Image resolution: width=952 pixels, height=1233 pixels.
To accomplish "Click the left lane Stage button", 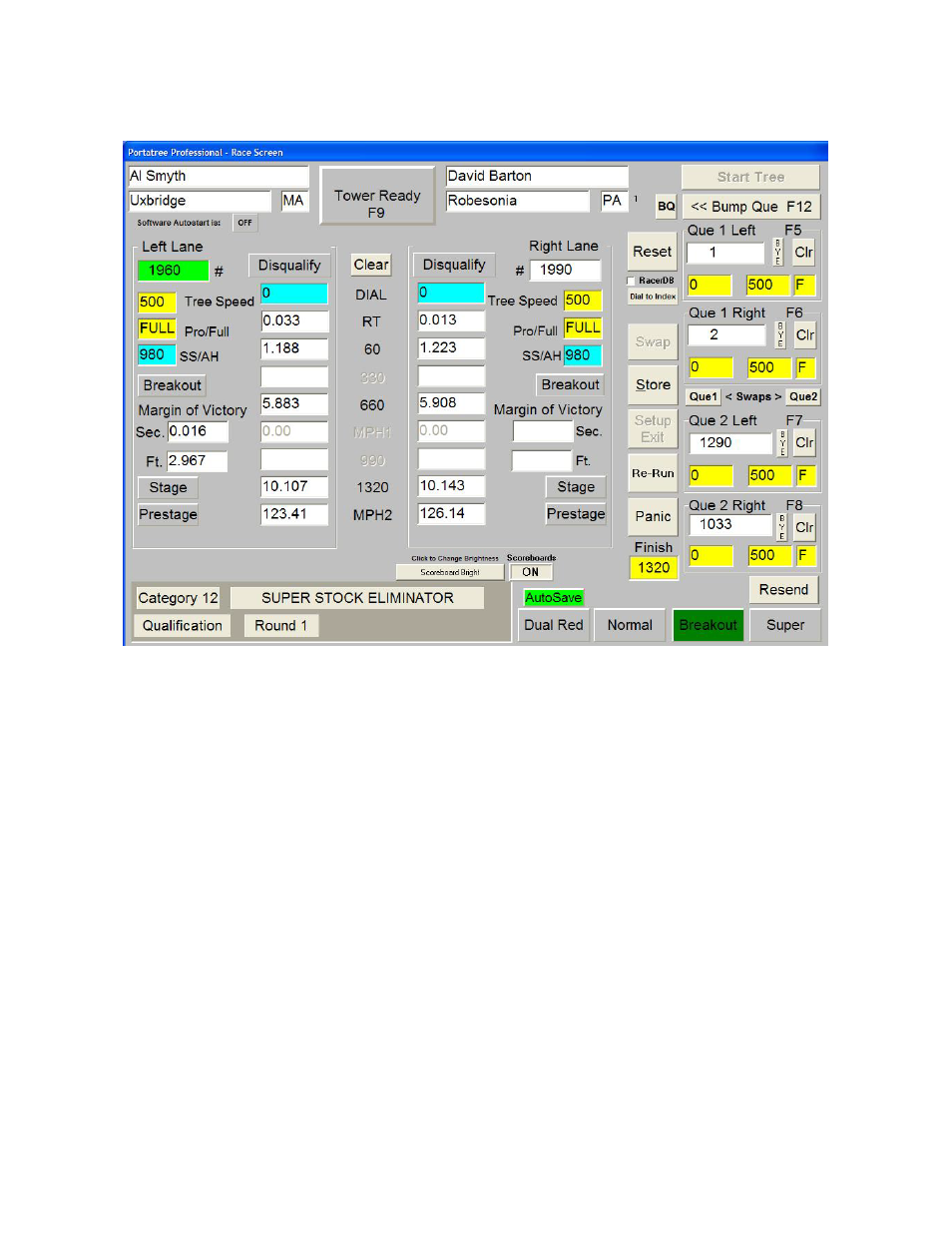I will click(x=168, y=487).
